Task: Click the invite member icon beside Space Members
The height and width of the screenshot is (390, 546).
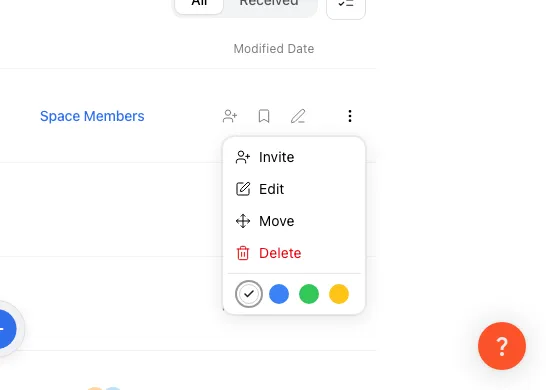Action: (x=230, y=116)
